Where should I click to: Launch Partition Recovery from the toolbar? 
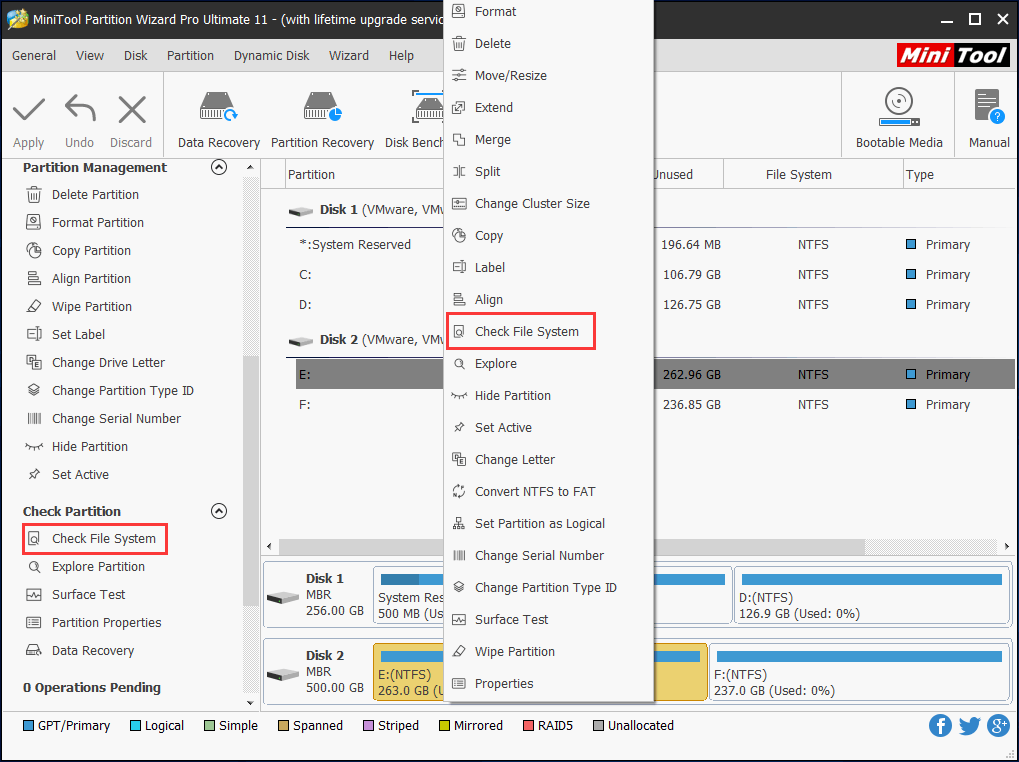tap(322, 120)
